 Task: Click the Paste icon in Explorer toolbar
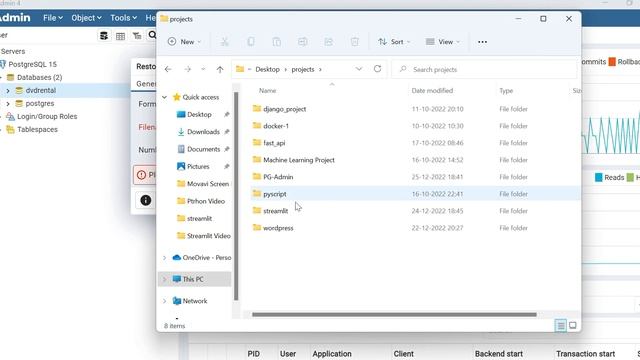click(x=276, y=42)
